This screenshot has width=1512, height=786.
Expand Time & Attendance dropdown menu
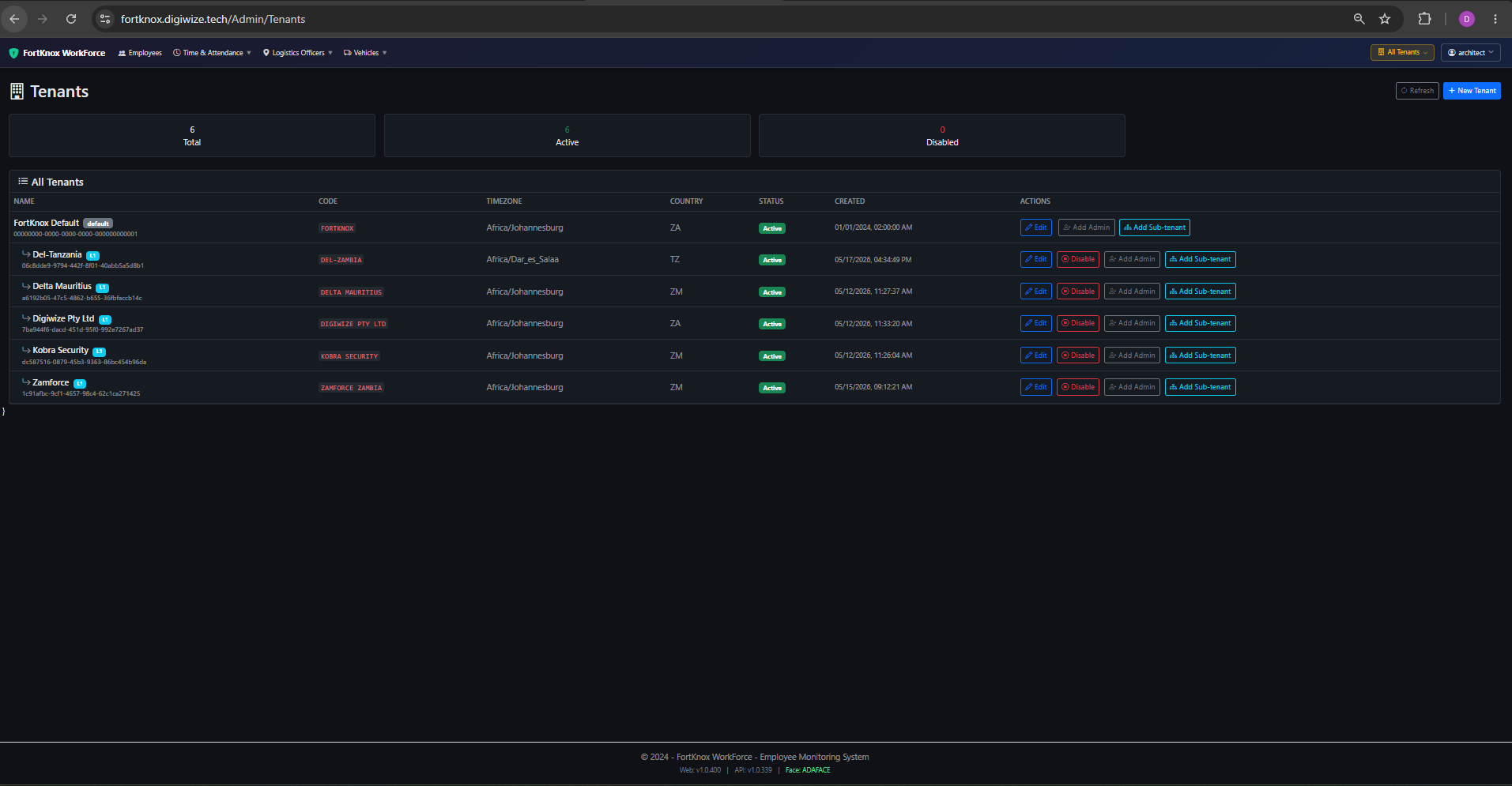pos(212,53)
